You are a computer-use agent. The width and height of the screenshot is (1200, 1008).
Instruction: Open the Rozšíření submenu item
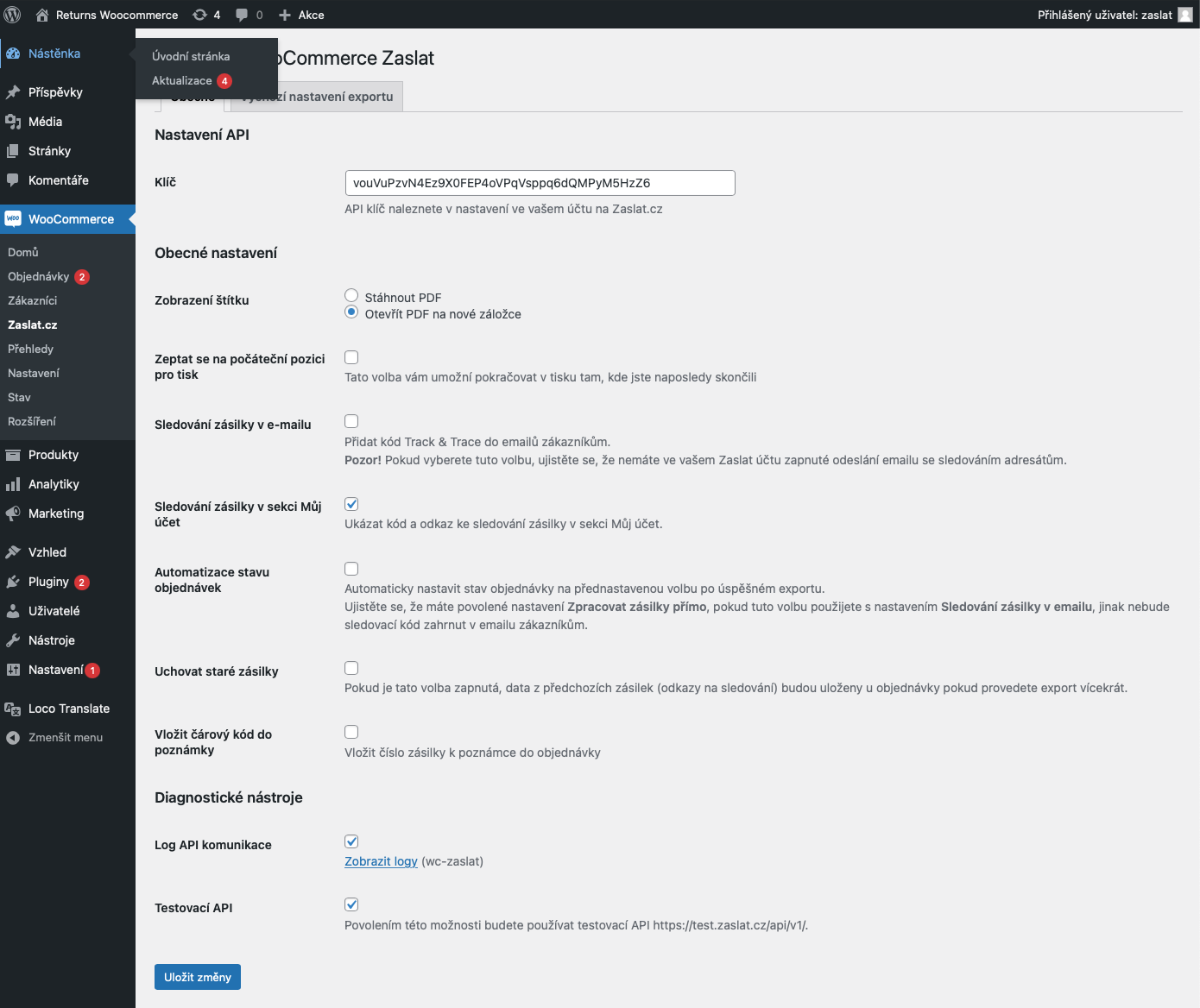[32, 422]
